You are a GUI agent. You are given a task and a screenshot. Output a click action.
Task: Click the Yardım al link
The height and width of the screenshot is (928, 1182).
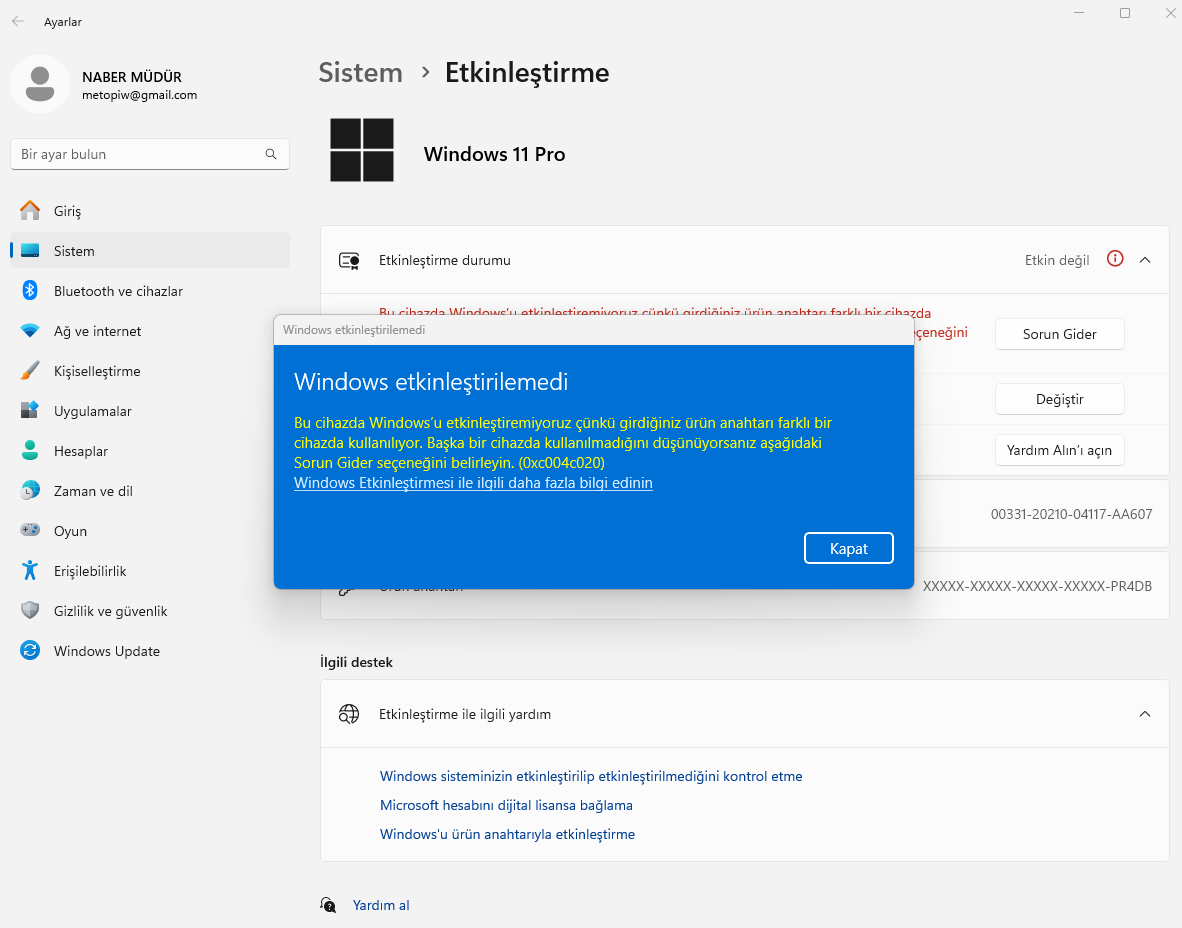click(x=381, y=905)
